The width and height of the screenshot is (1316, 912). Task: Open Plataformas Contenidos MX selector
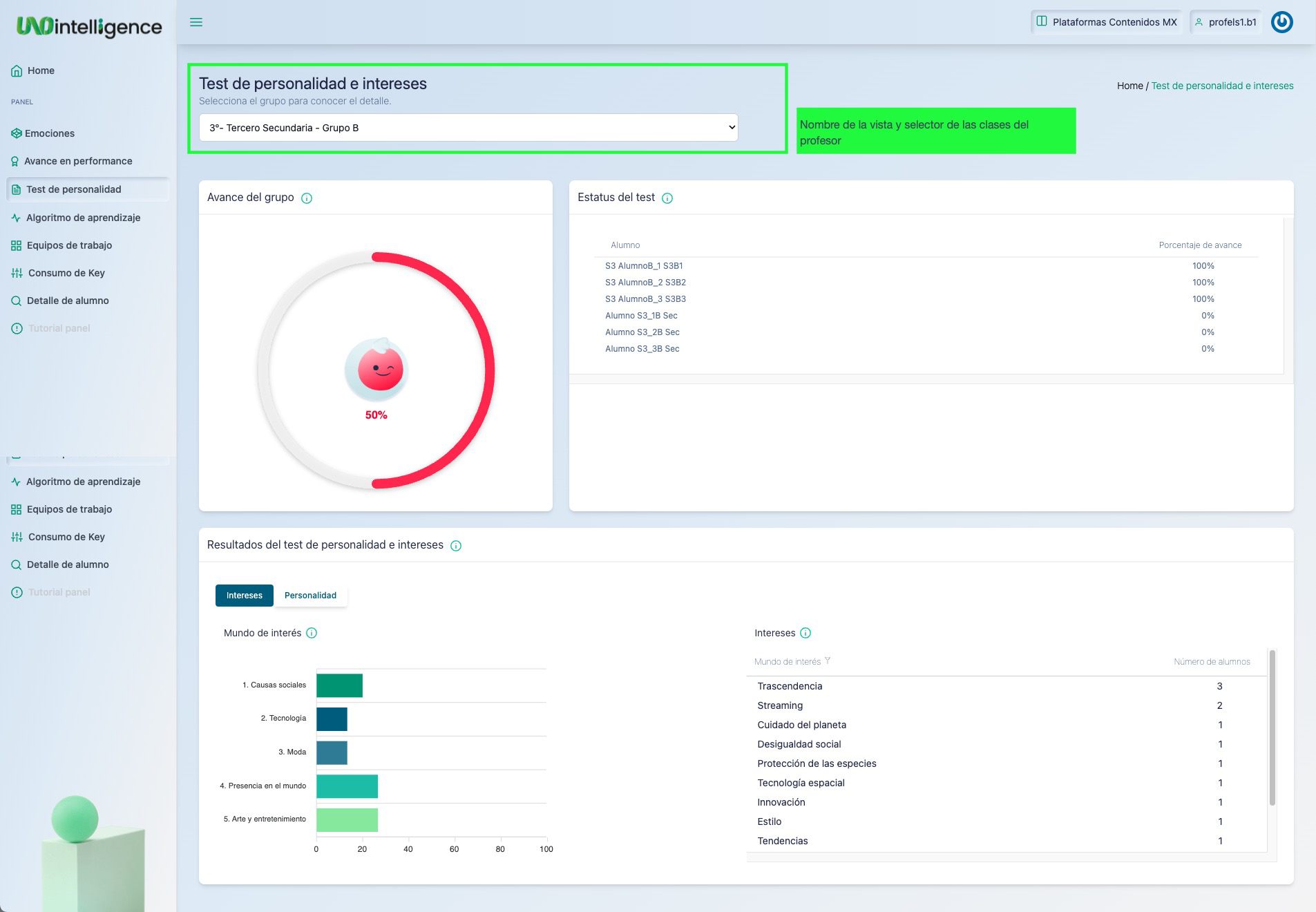(1107, 22)
